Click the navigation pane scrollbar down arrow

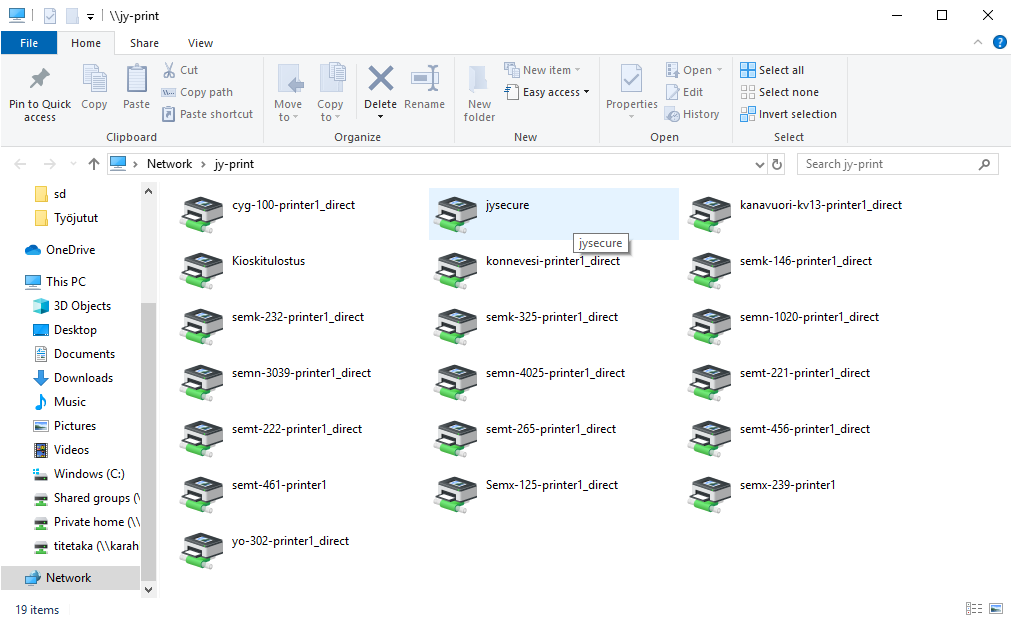click(x=149, y=590)
